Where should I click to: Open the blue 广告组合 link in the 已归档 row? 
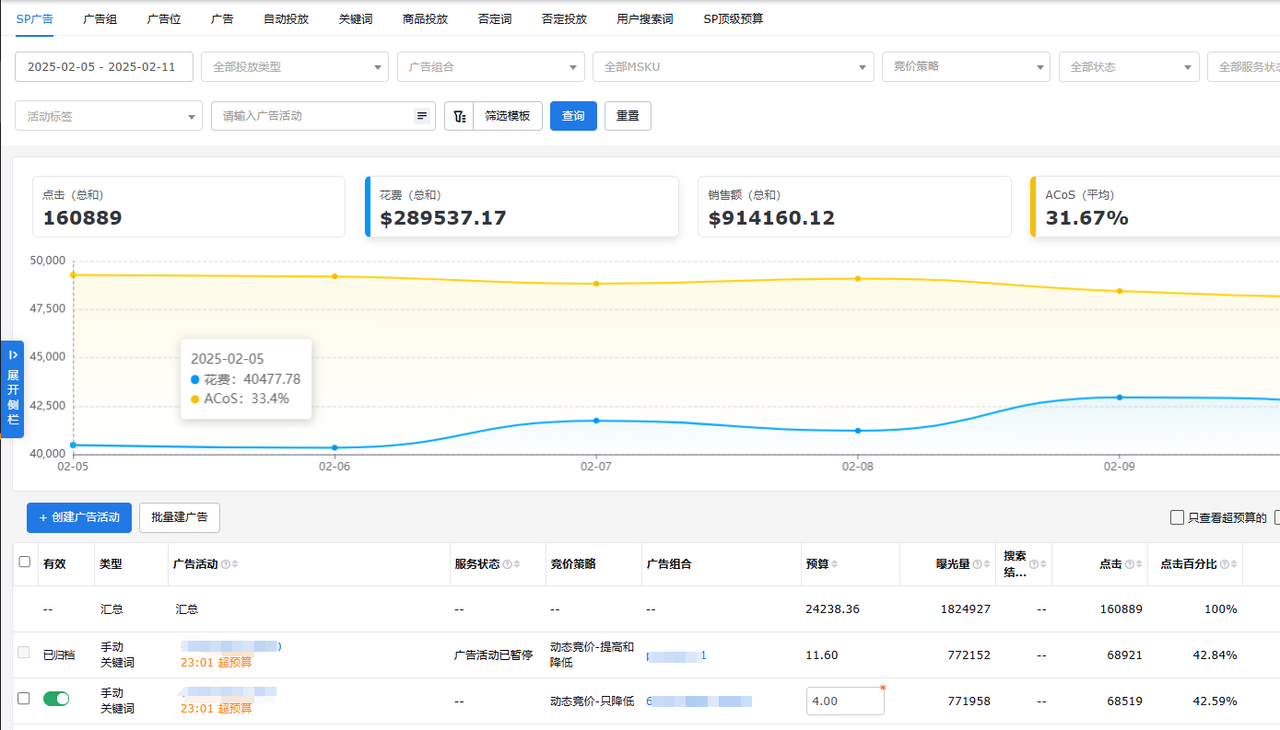677,655
